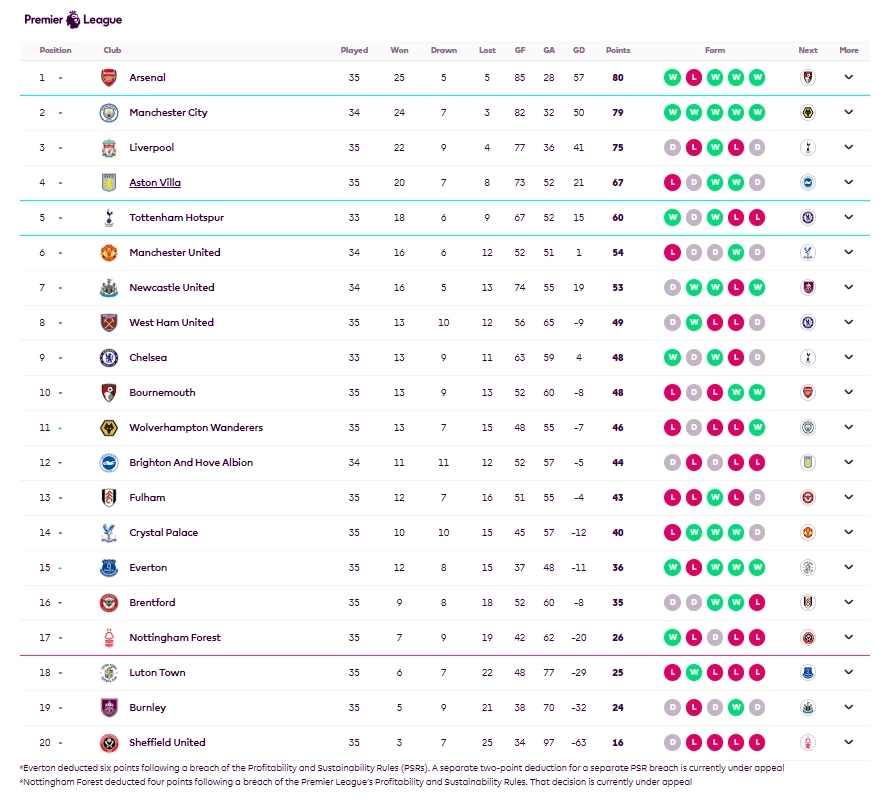Click the Liverpool club crest icon
895x802 pixels.
109,148
